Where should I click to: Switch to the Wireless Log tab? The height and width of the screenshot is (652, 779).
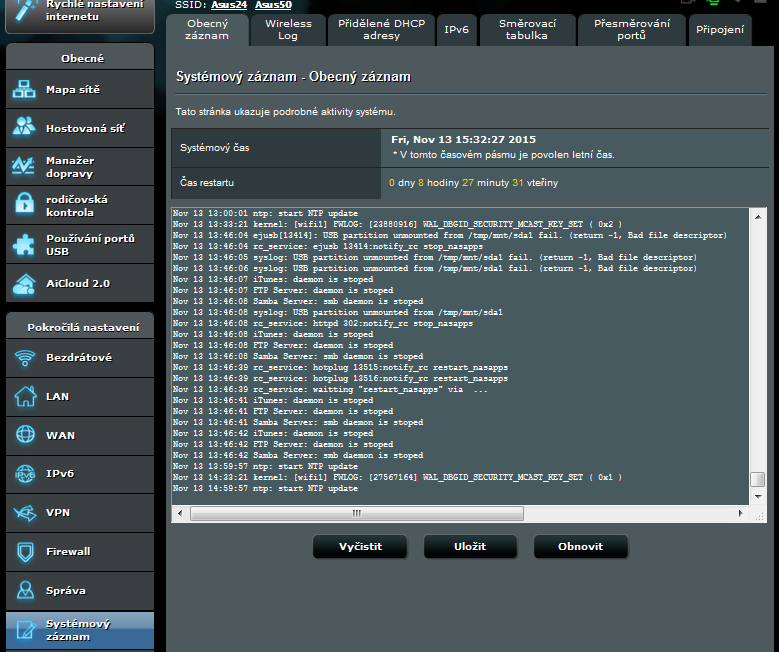click(x=288, y=30)
